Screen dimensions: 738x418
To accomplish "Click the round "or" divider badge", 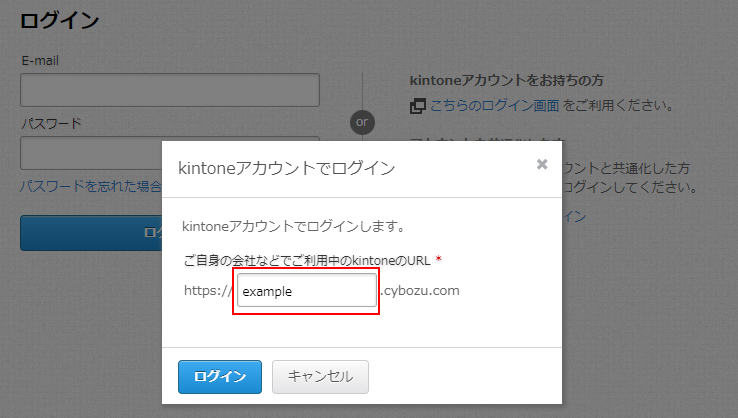I will click(x=362, y=121).
